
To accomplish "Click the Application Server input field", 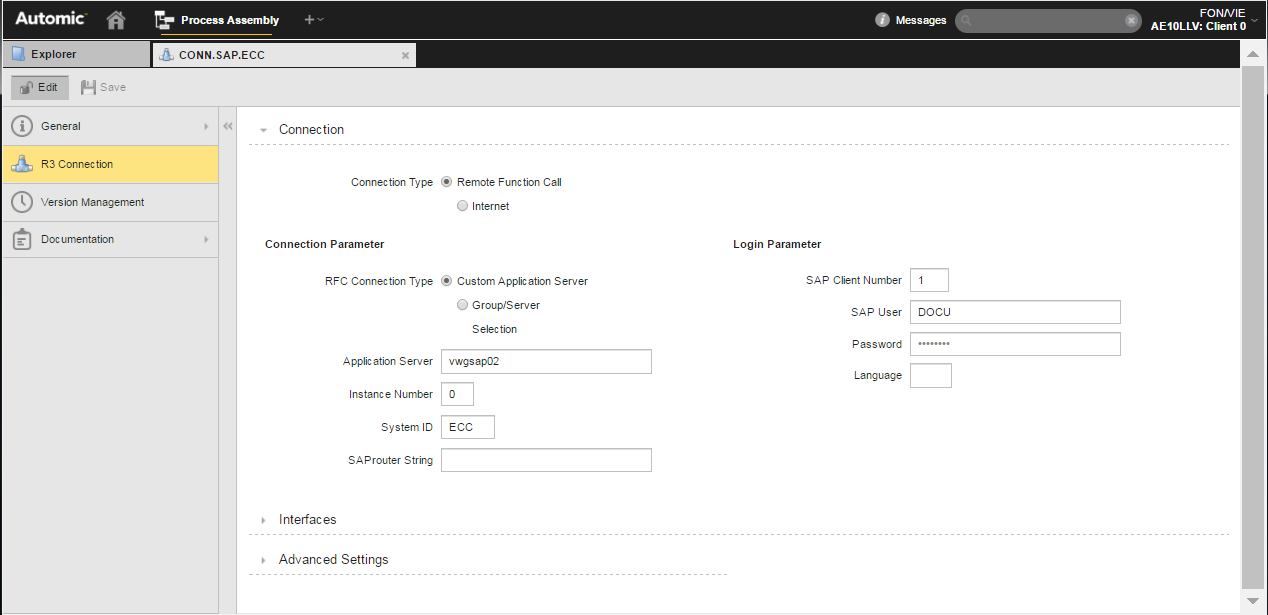I will coord(546,362).
